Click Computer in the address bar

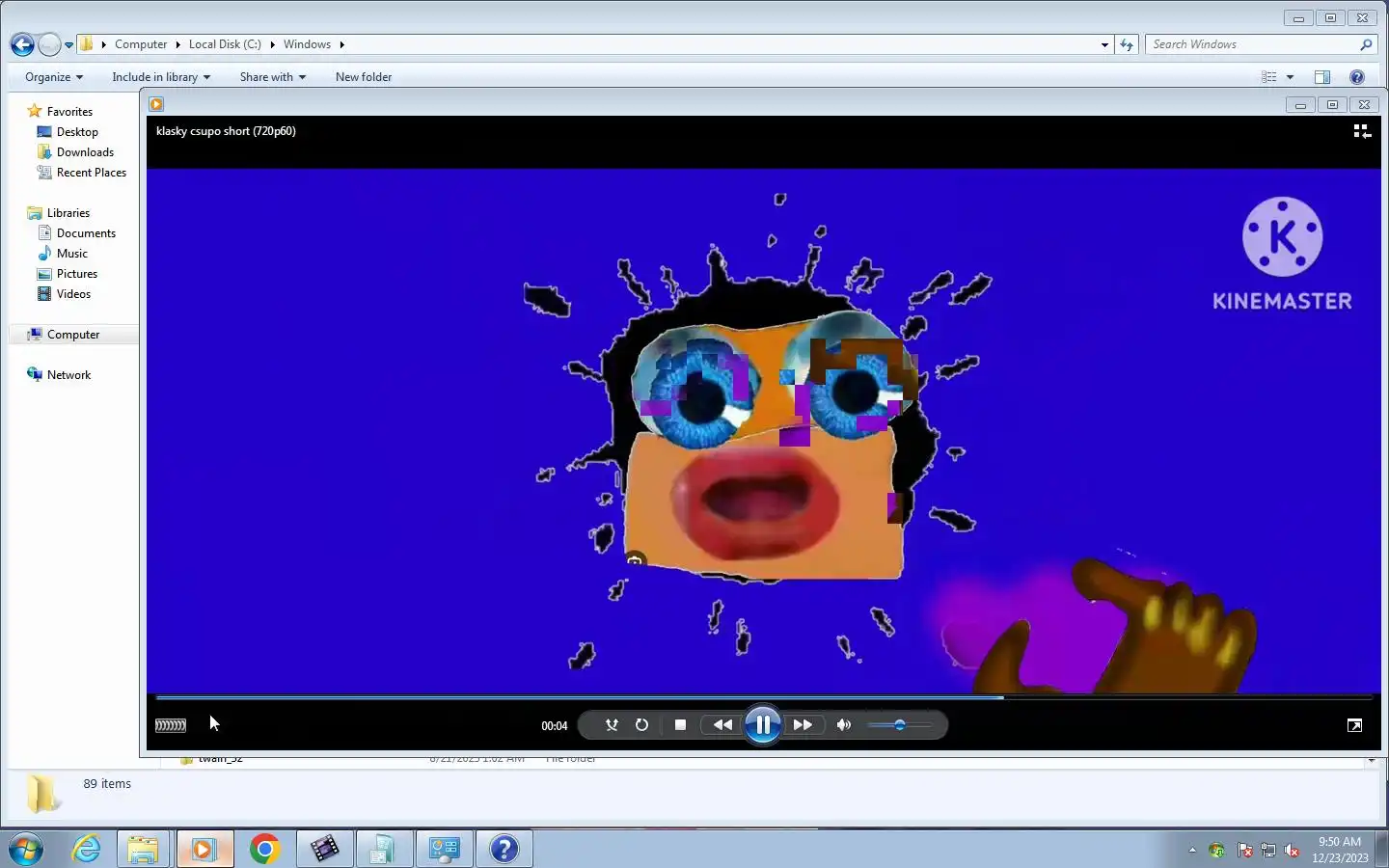[x=141, y=44]
